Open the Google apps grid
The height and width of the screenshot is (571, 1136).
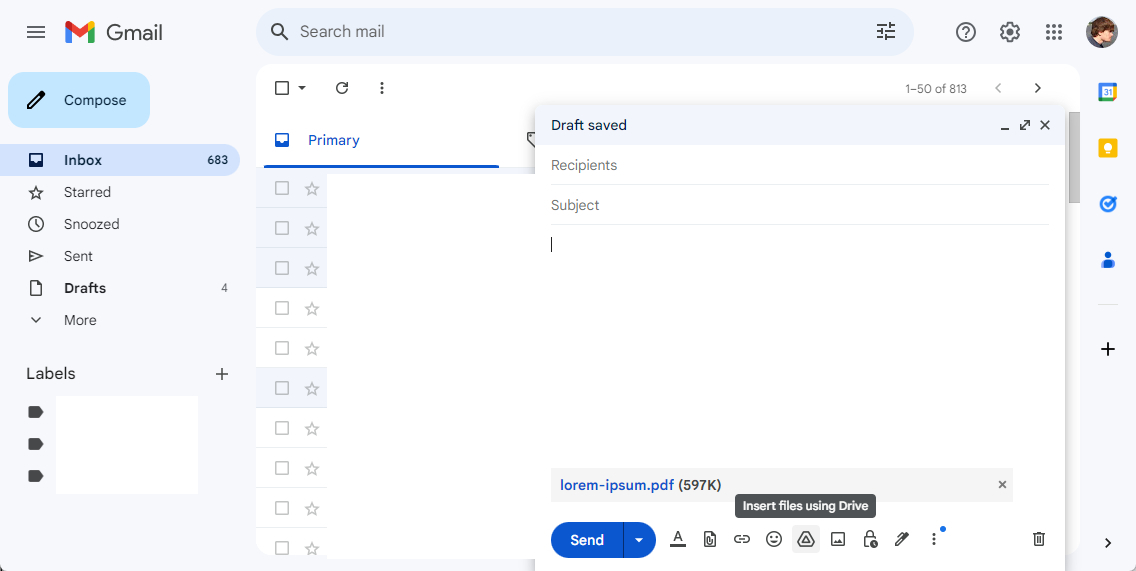point(1053,32)
